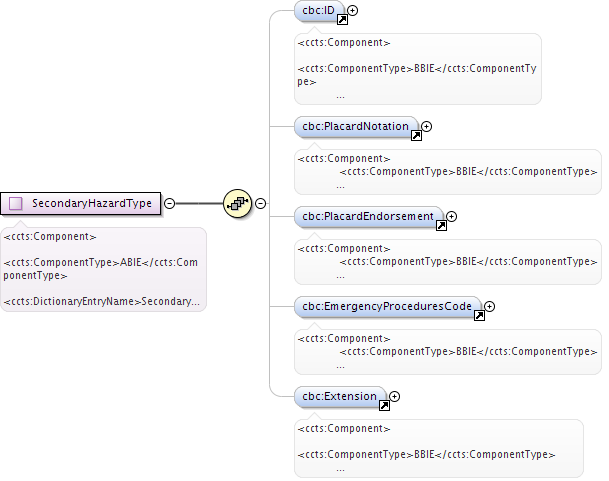
Task: Click the reference arrow icon on cbc:Extension
Action: [384, 406]
